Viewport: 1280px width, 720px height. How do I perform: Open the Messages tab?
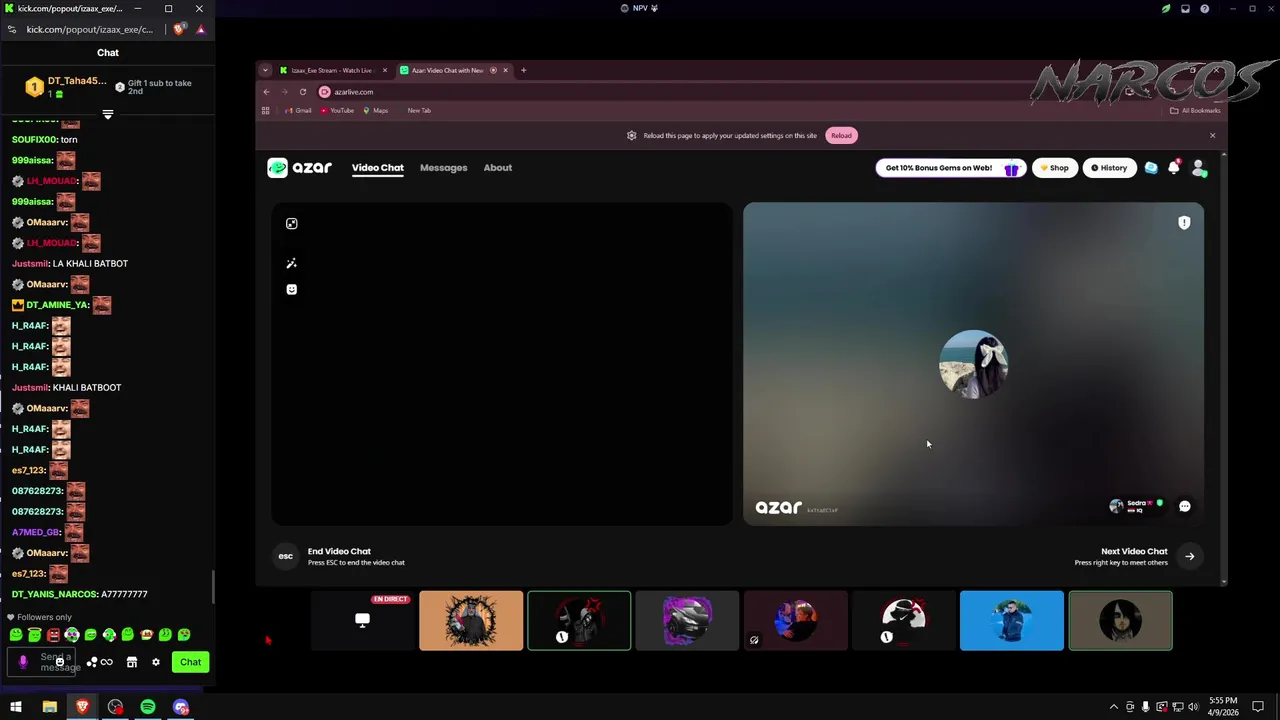[443, 168]
